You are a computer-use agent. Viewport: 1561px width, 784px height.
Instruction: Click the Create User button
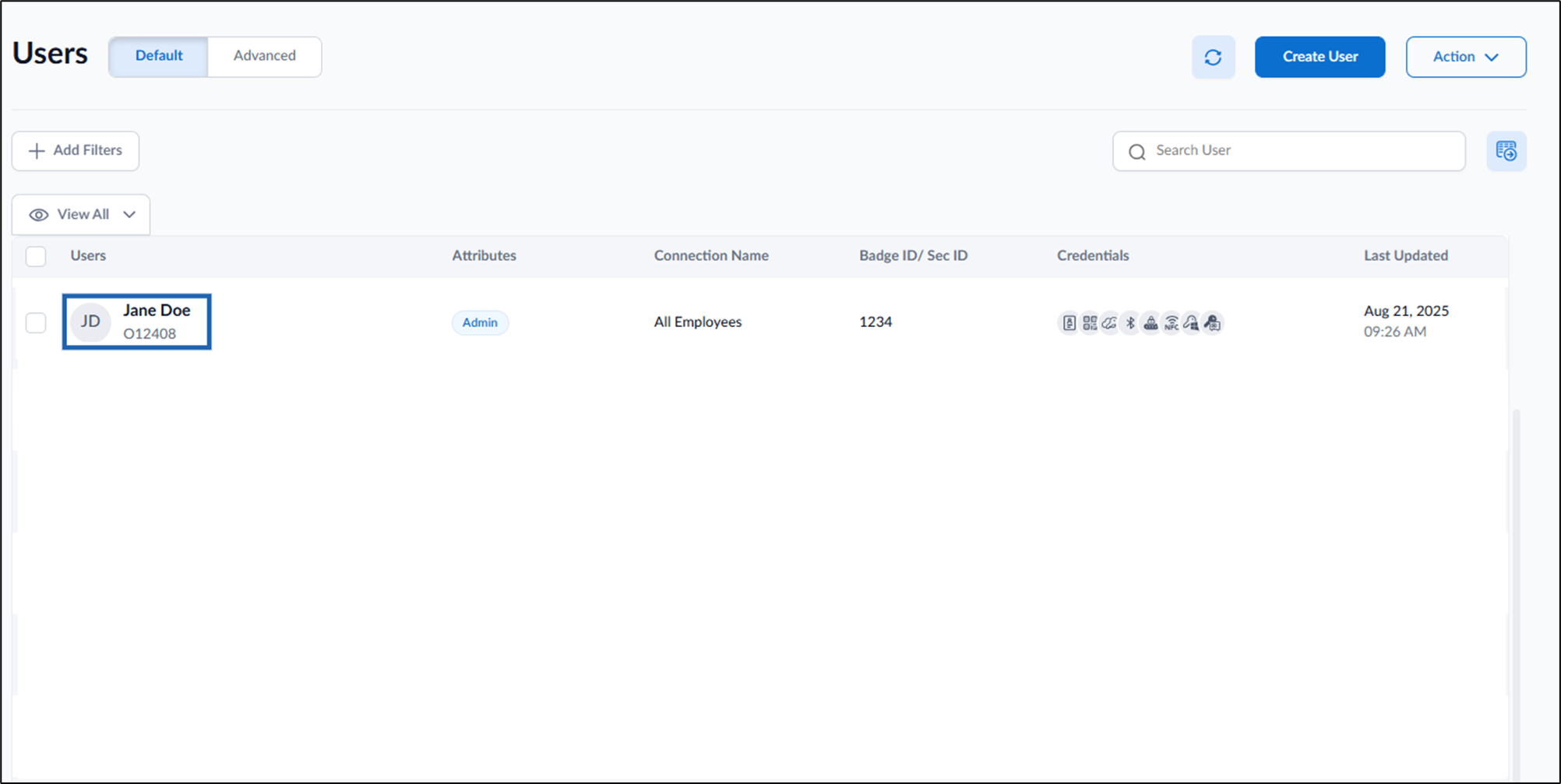pos(1320,57)
